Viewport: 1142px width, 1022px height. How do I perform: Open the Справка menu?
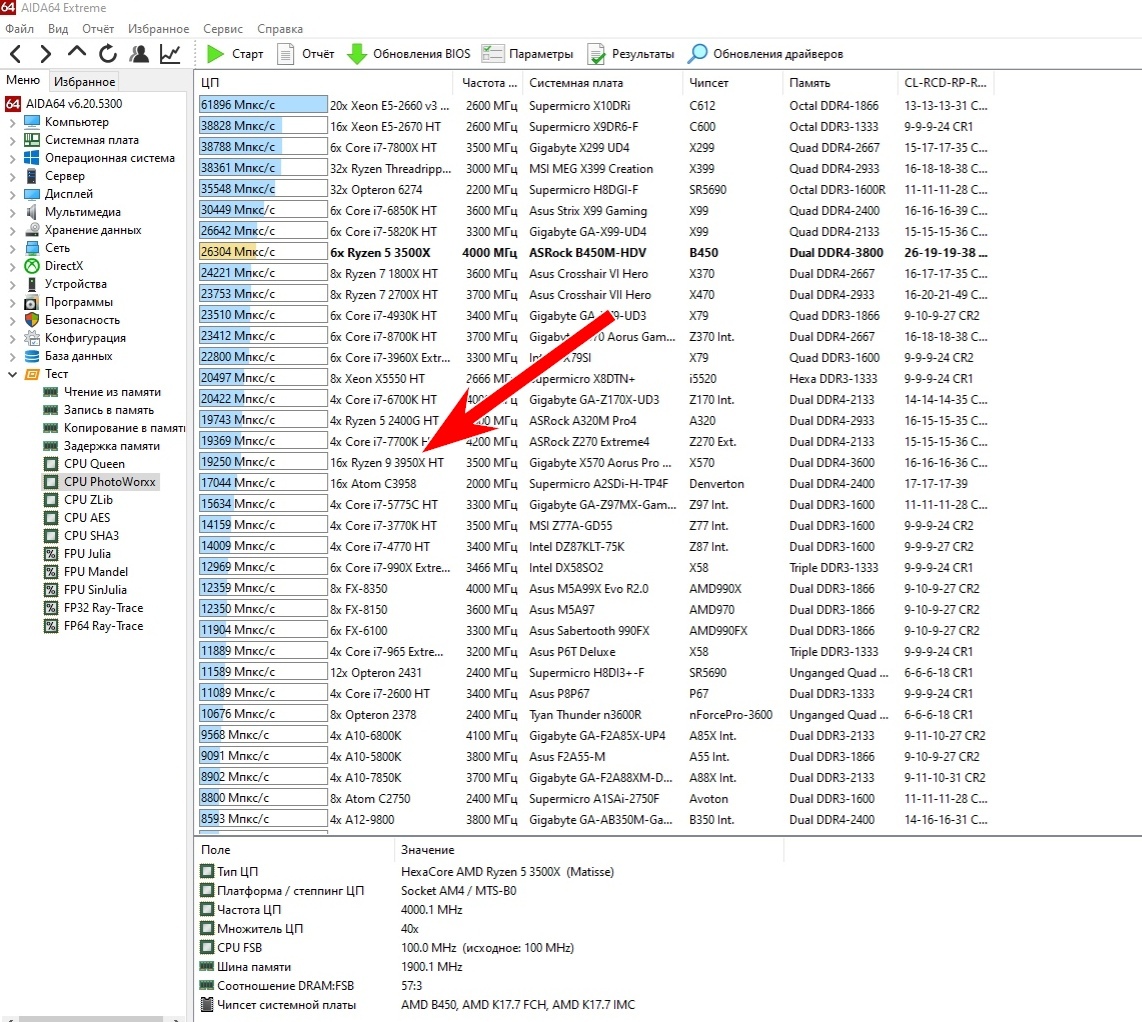coord(280,29)
